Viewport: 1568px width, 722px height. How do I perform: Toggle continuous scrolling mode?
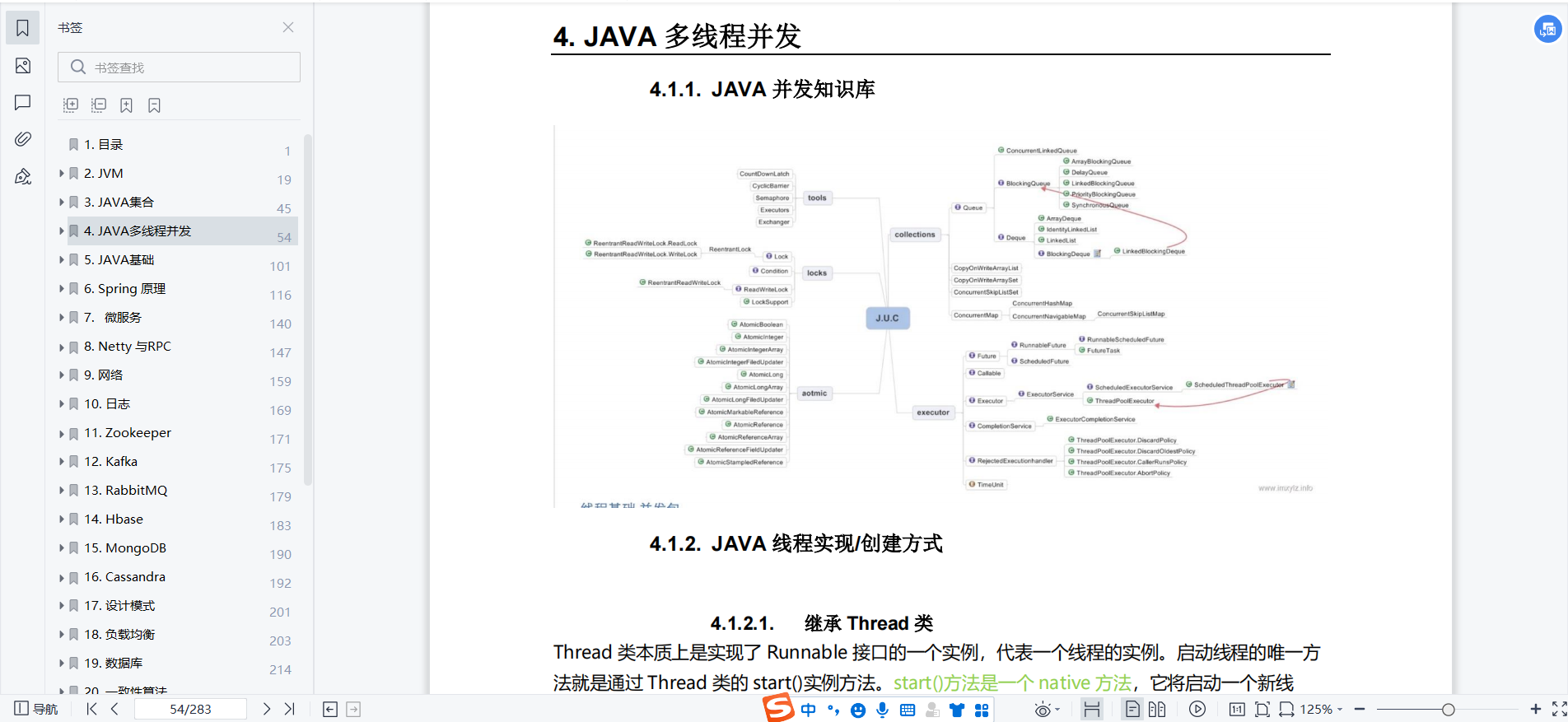click(x=1092, y=710)
